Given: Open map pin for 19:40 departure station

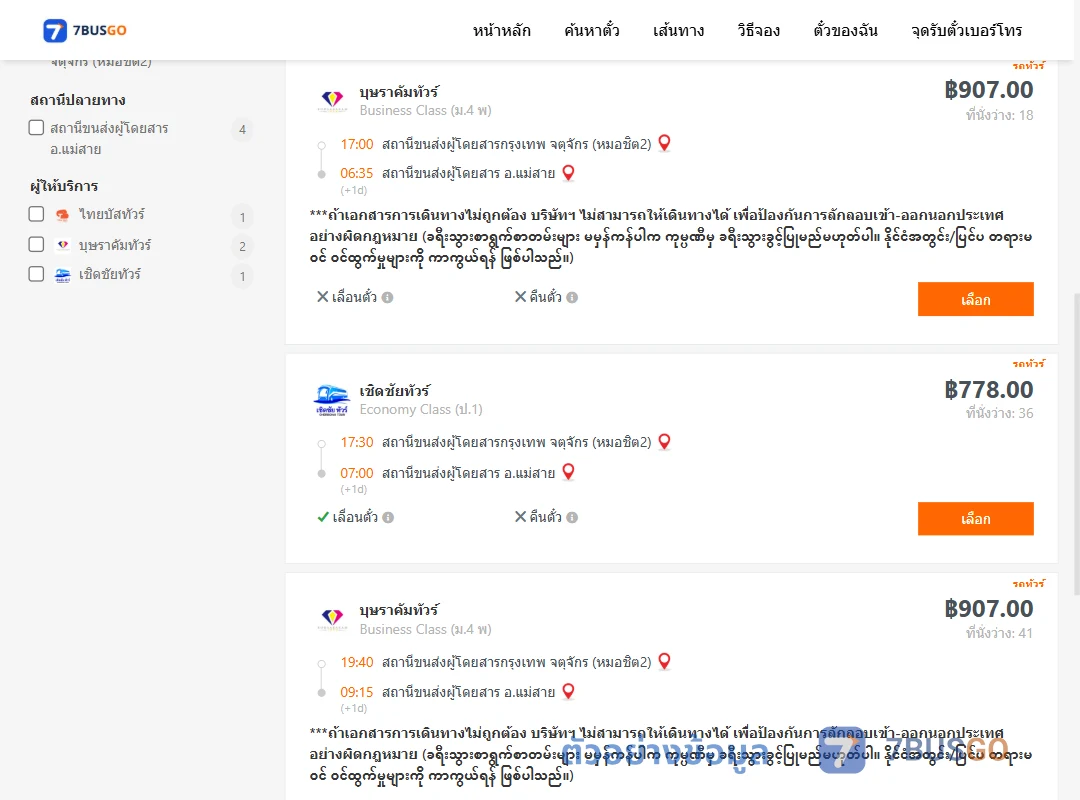Looking at the screenshot, I should [x=665, y=661].
